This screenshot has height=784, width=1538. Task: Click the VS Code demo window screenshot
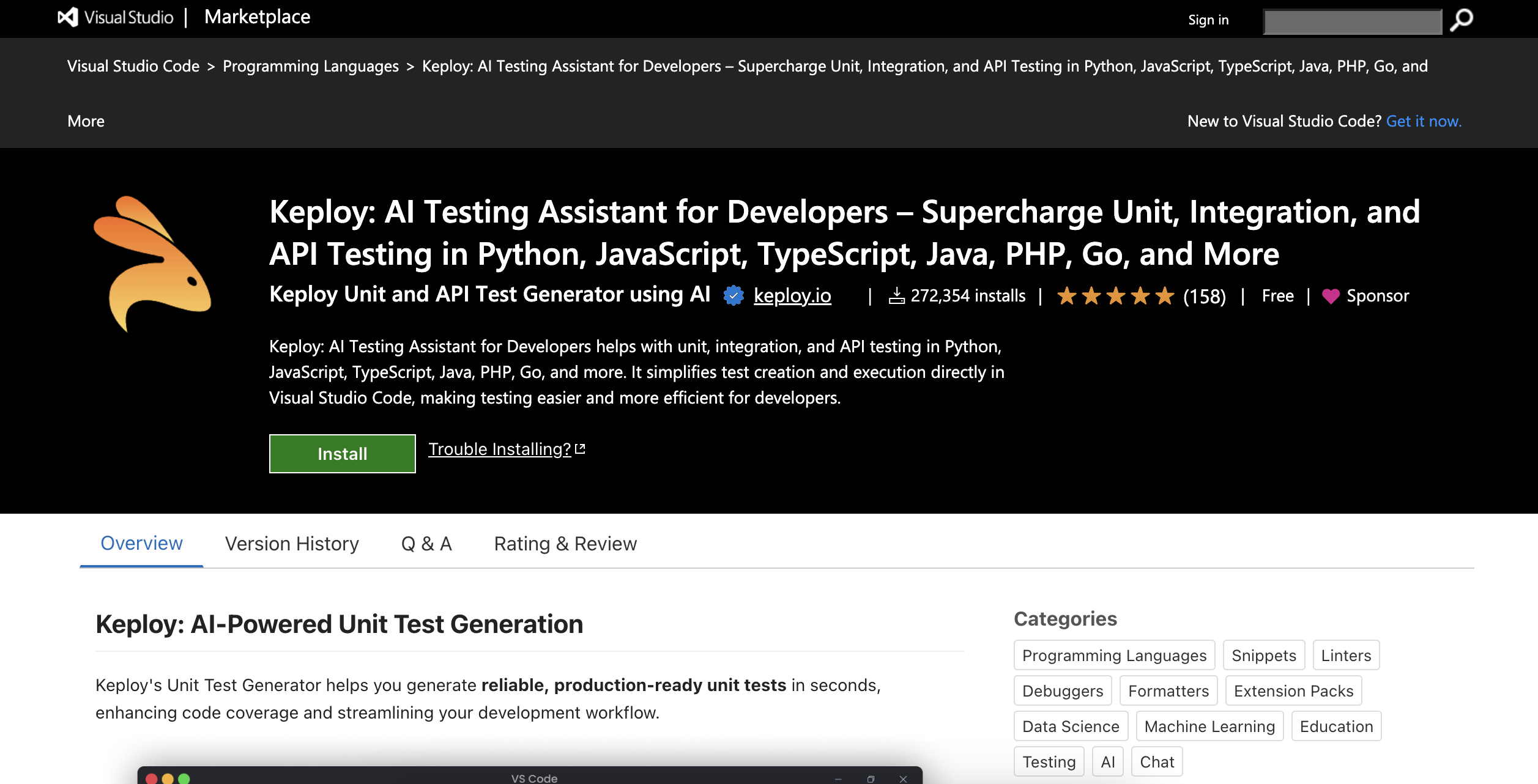click(530, 775)
